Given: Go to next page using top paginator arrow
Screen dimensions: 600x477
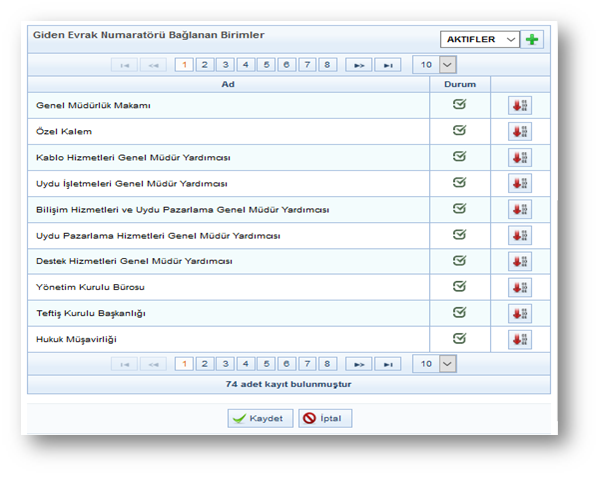Looking at the screenshot, I should 358,65.
